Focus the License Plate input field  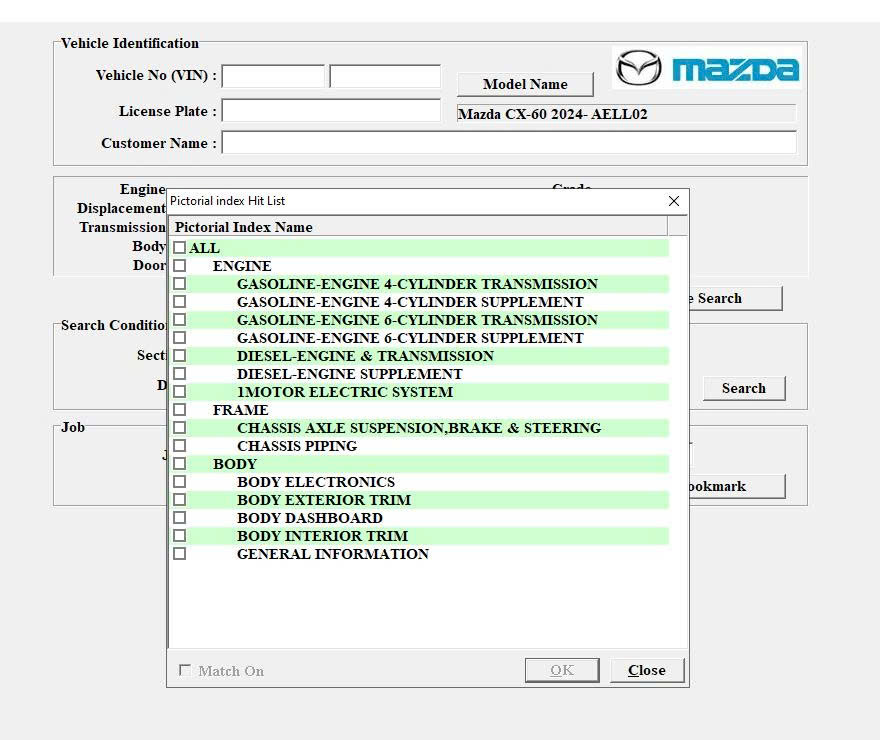click(331, 111)
